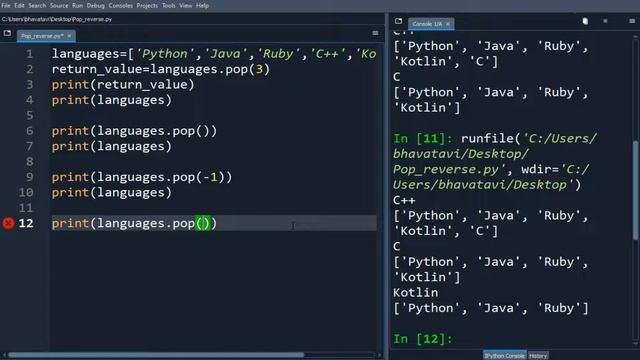Place cursor in line 12 pop parentheses
640x360 pixels.
click(x=203, y=223)
